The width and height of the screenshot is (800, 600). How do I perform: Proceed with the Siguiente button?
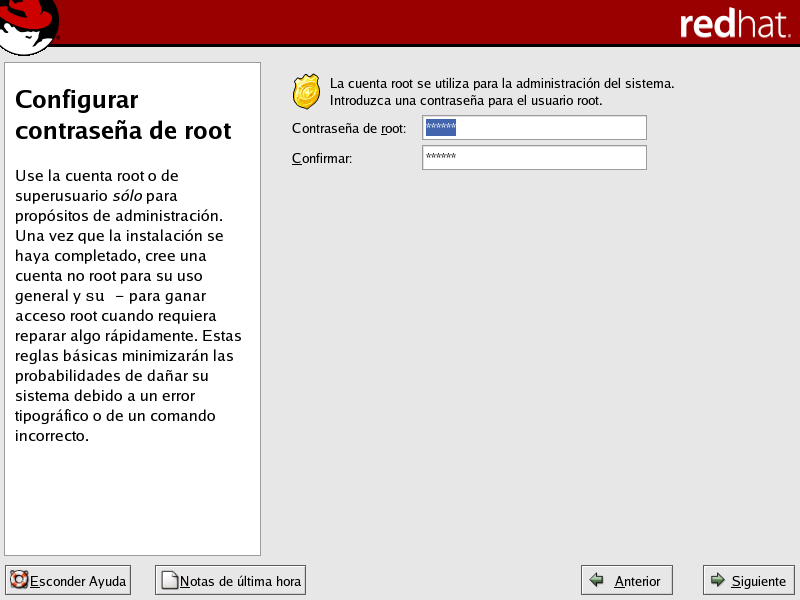[749, 580]
